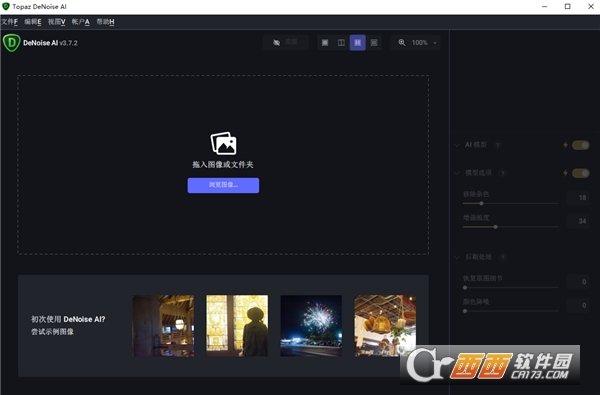Collapse the 后期处理 section chevron
Image resolution: width=600 pixels, height=395 pixels.
(x=457, y=257)
